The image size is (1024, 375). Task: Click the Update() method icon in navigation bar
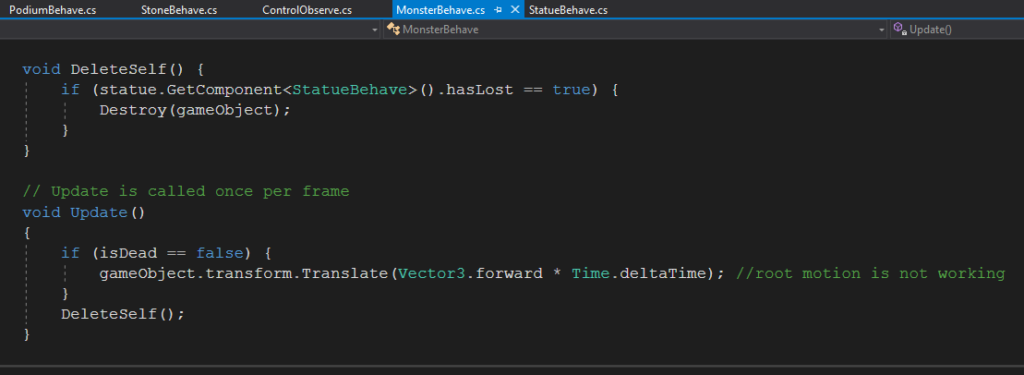900,29
